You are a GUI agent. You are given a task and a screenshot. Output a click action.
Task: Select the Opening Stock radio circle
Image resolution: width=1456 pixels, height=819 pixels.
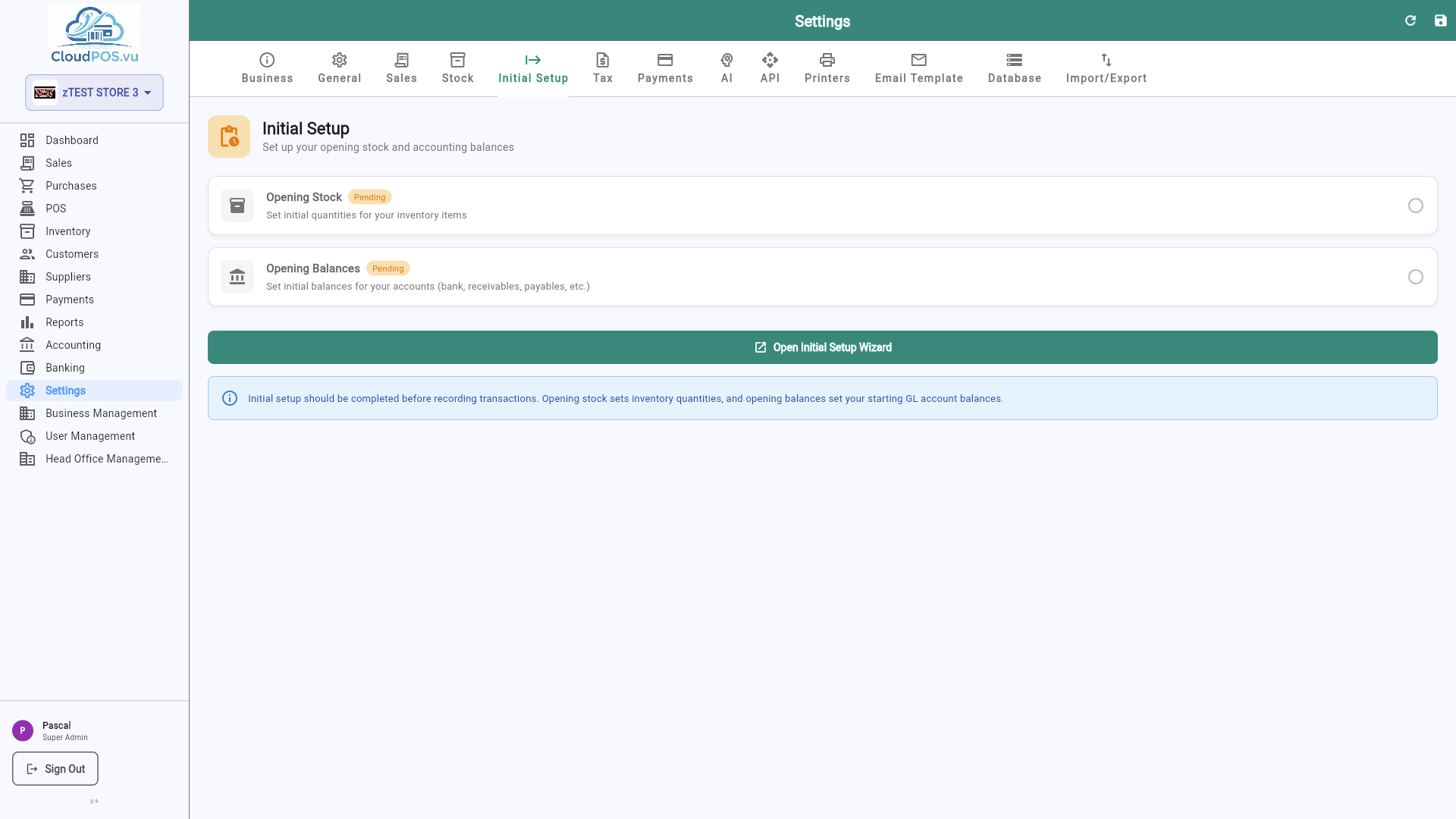pyautogui.click(x=1416, y=206)
